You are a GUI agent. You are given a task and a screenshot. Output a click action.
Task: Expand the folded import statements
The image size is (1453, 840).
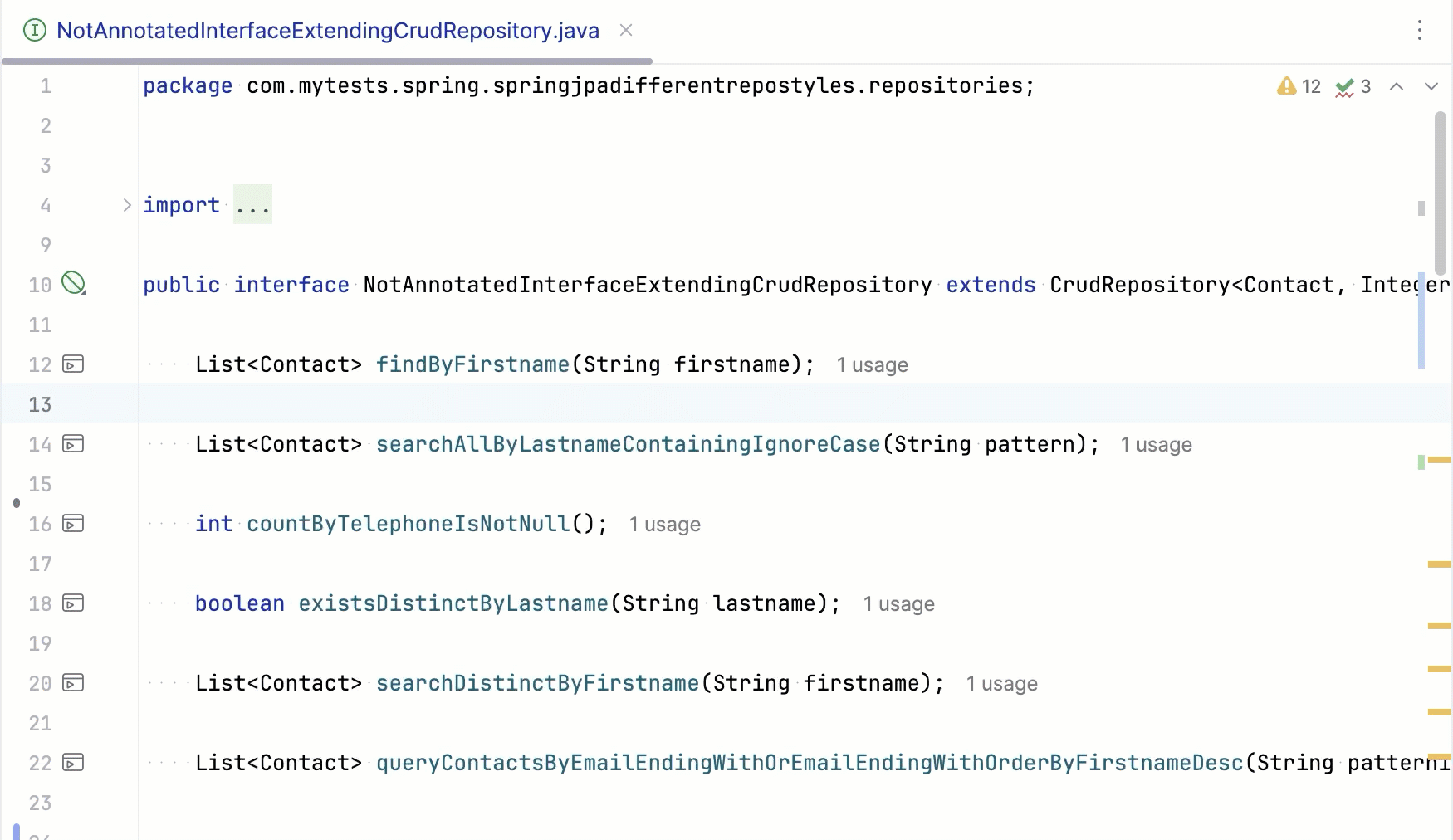click(252, 205)
